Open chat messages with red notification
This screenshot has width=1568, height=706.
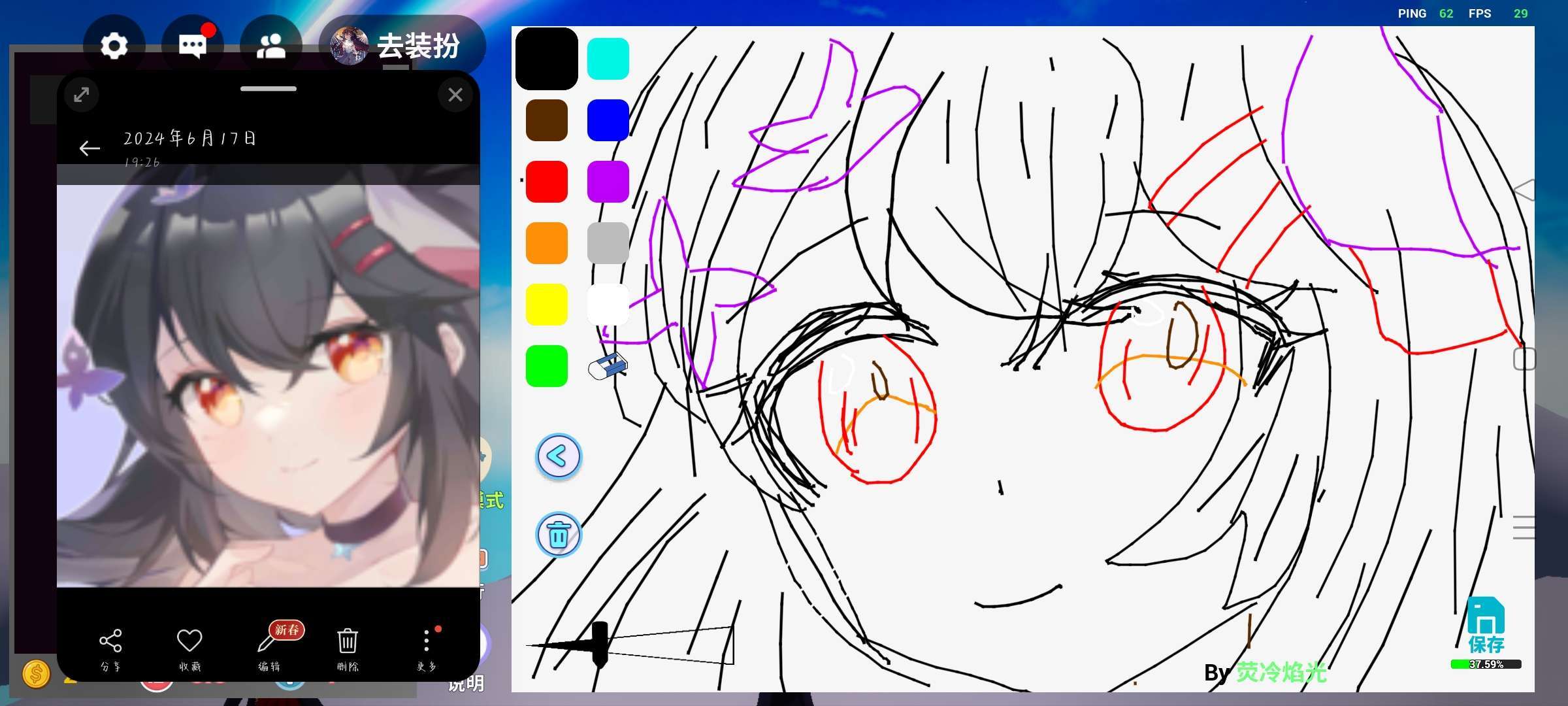pos(193,46)
